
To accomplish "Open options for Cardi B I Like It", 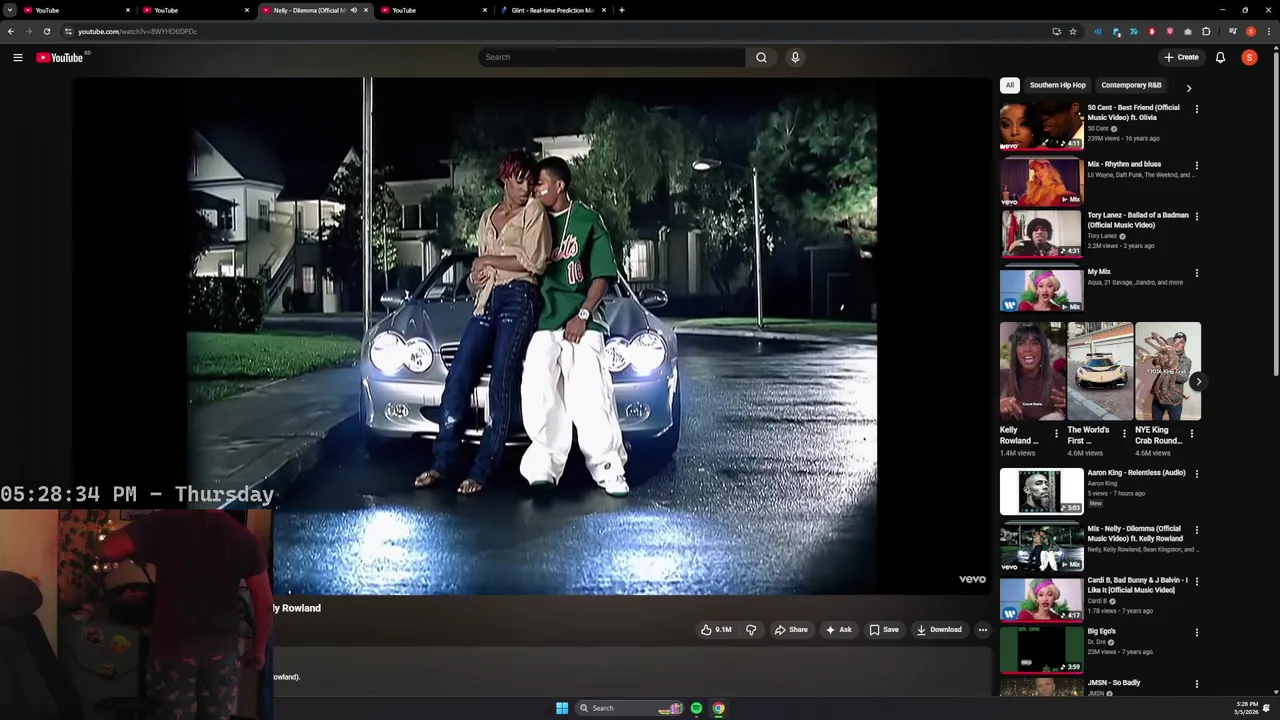I will pyautogui.click(x=1196, y=581).
